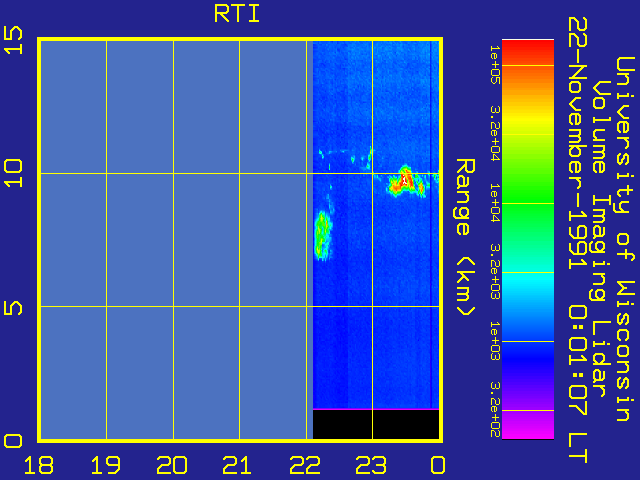Viewport: 640px width, 480px height.
Task: Click the "University of Wisconsin" heading text
Action: click(x=624, y=239)
